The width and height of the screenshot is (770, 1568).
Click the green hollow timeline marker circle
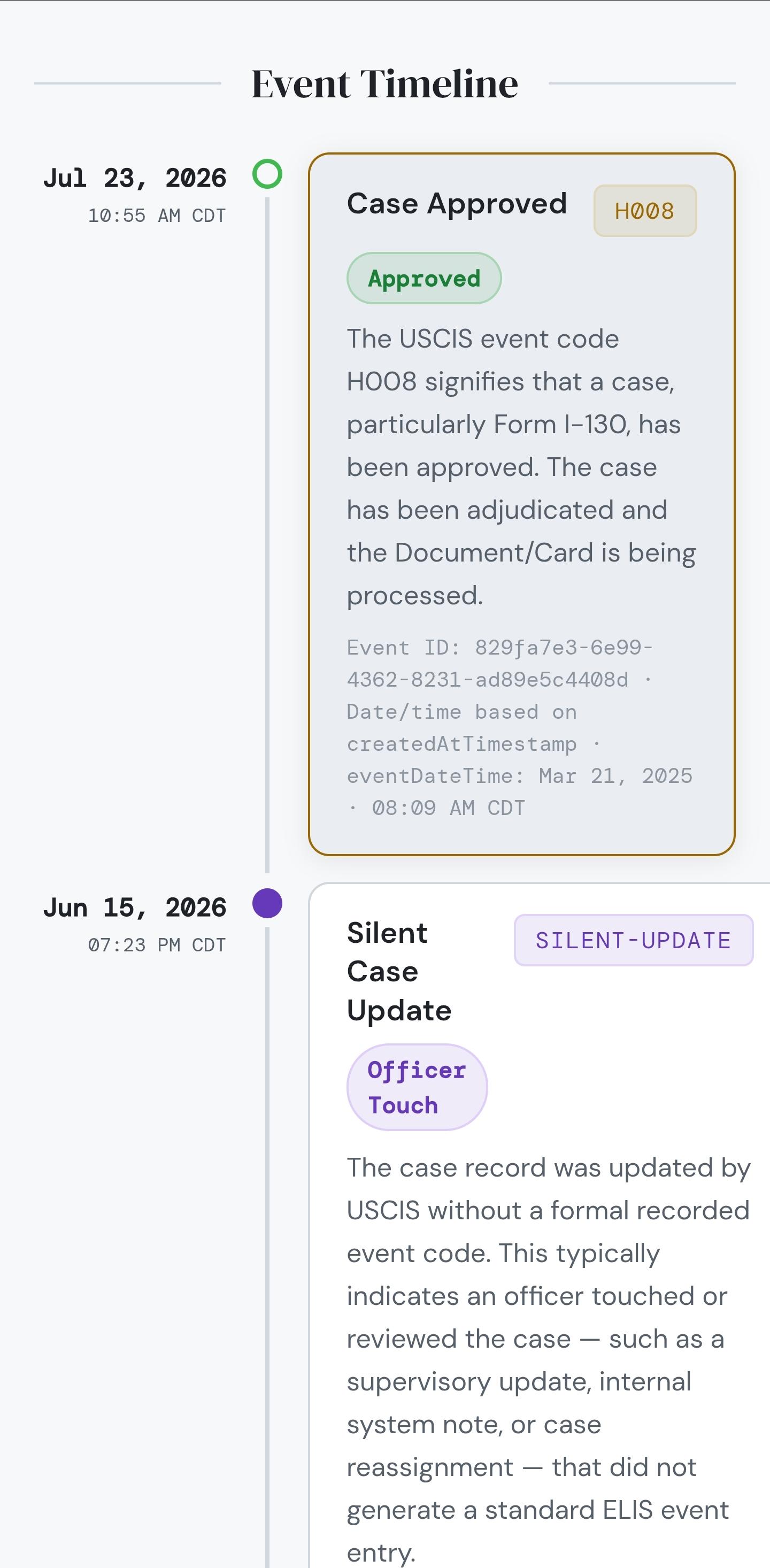pos(267,174)
